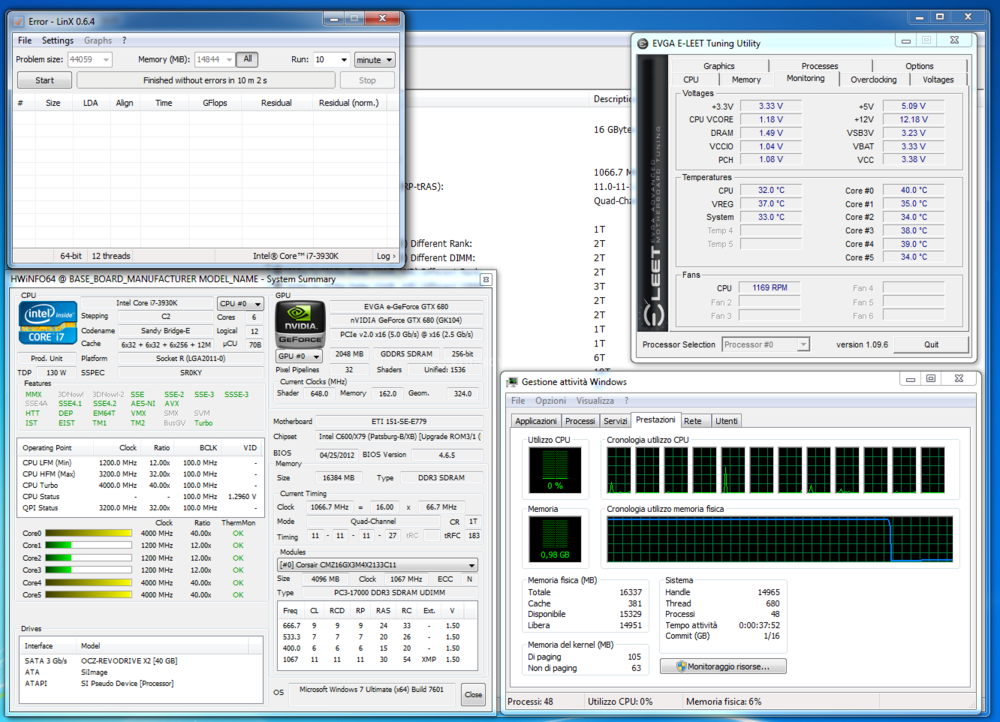1000x722 pixels.
Task: Click the Time column header in LinX
Action: pyautogui.click(x=164, y=103)
